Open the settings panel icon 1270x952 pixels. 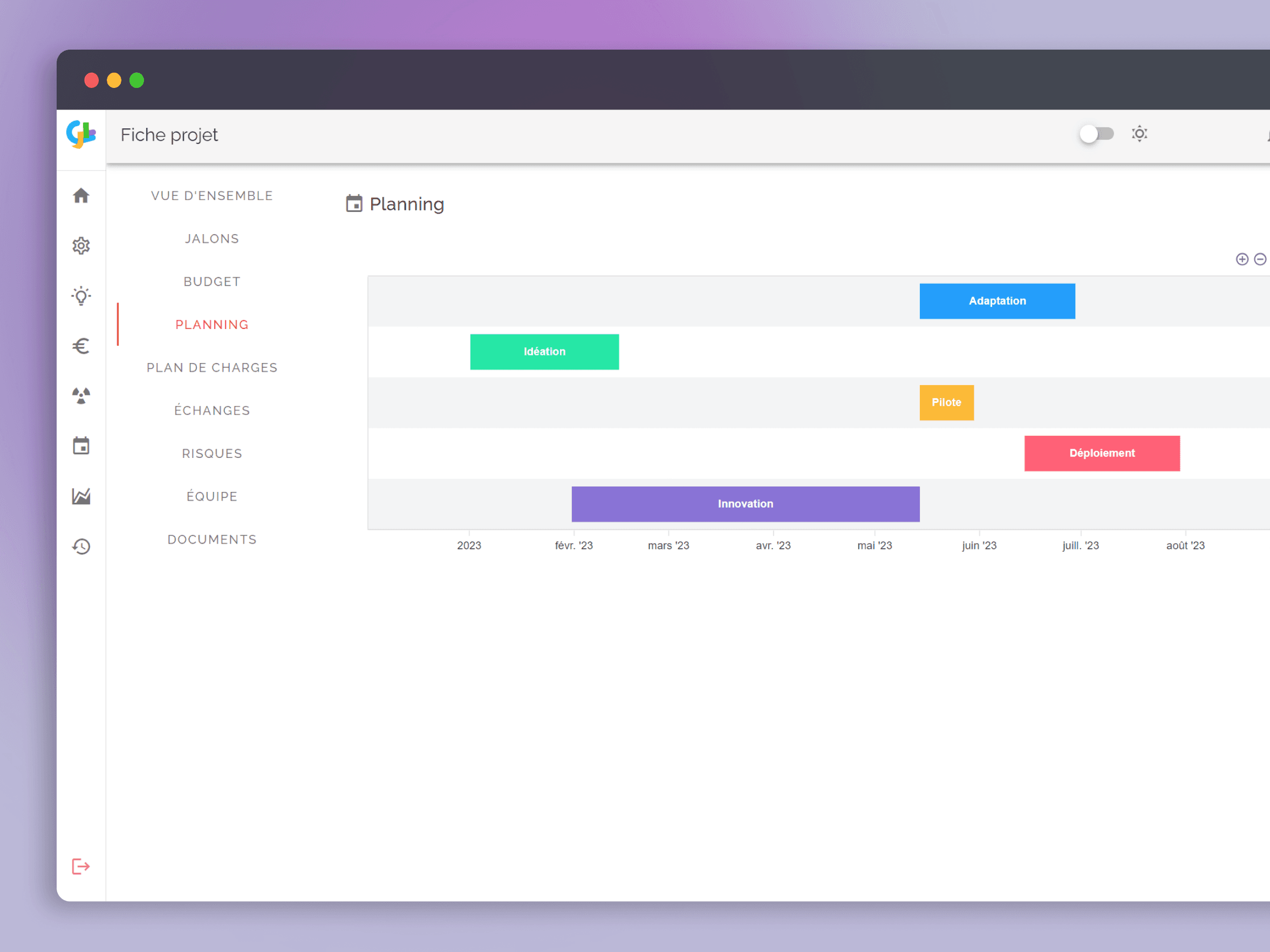81,246
